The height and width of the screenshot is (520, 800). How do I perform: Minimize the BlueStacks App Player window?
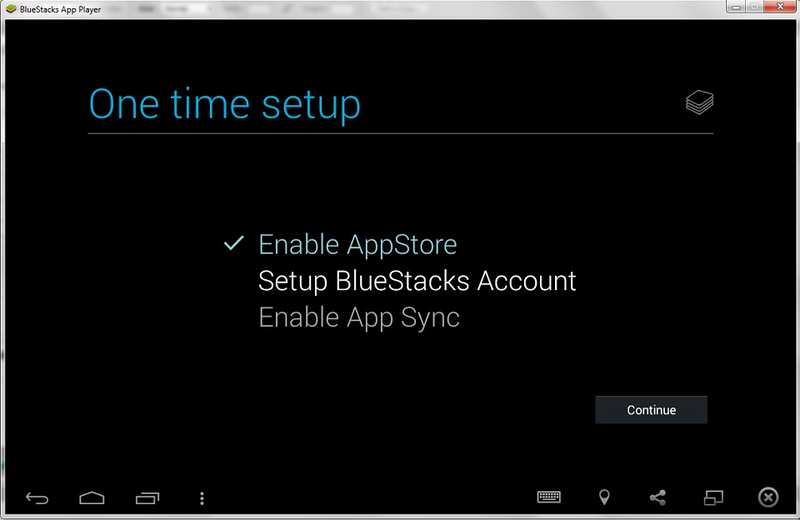pos(736,7)
